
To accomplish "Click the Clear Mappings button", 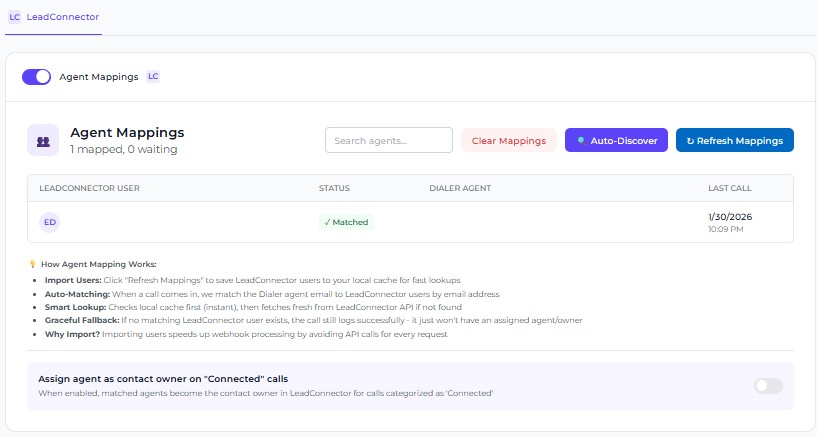I will point(509,141).
